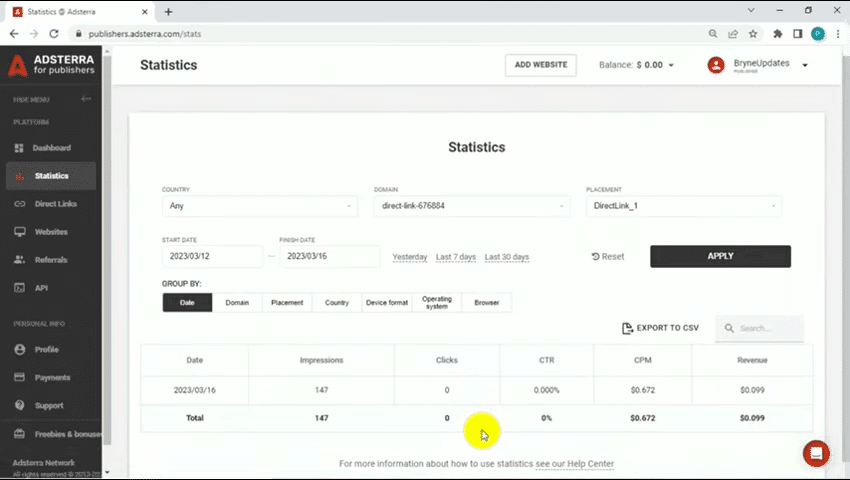Open the Country dropdown
The image size is (850, 480).
[260, 206]
